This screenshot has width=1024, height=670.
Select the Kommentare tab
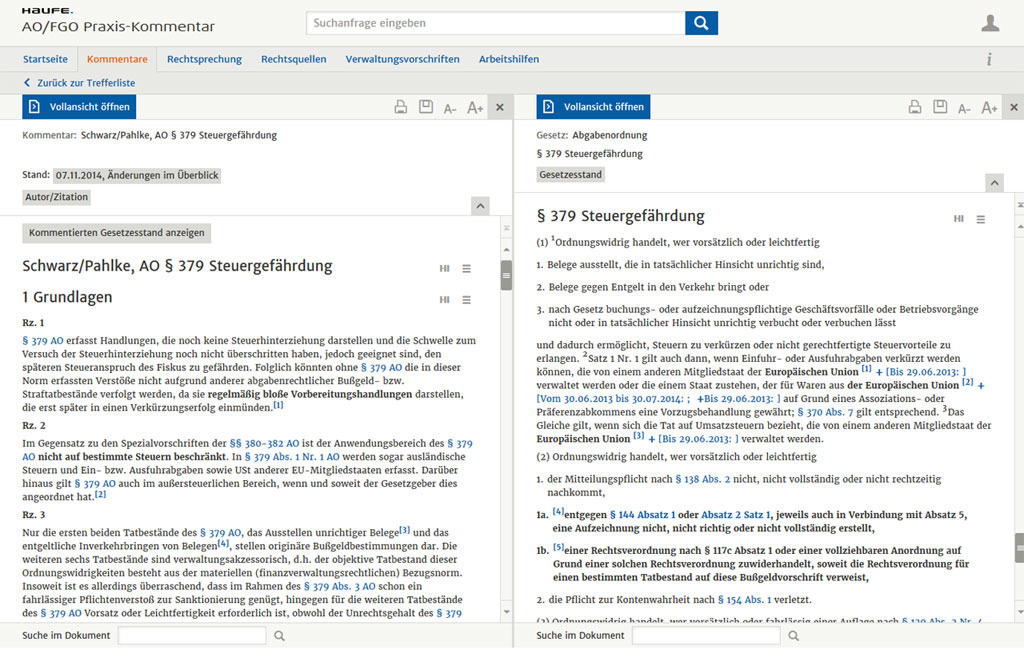pyautogui.click(x=117, y=59)
